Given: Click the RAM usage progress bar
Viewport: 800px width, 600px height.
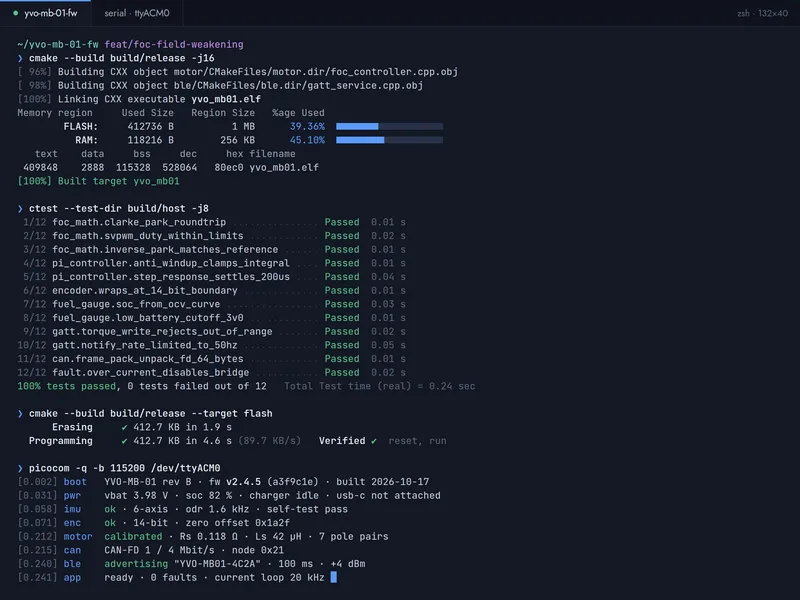Looking at the screenshot, I should [389, 140].
